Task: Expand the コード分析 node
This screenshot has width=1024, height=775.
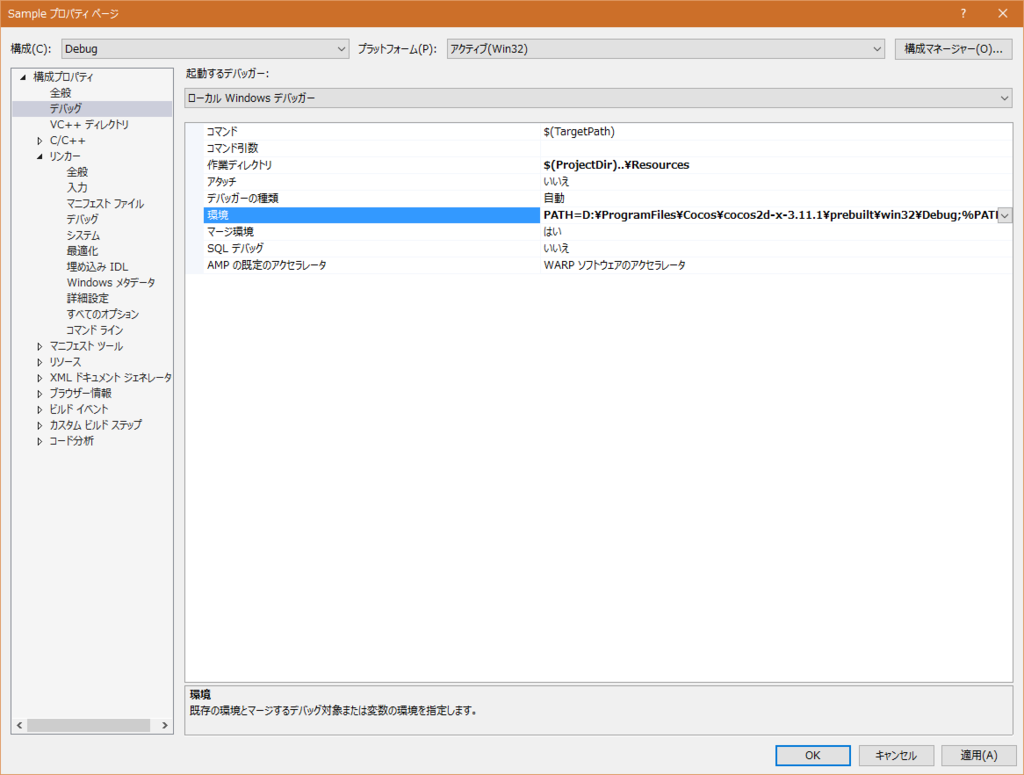Action: (x=40, y=441)
